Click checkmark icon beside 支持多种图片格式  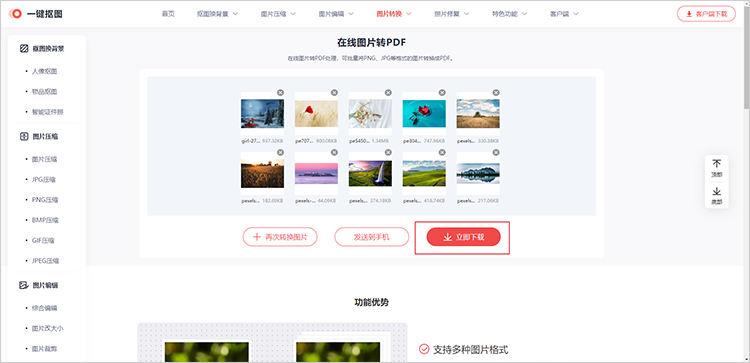[x=424, y=349]
